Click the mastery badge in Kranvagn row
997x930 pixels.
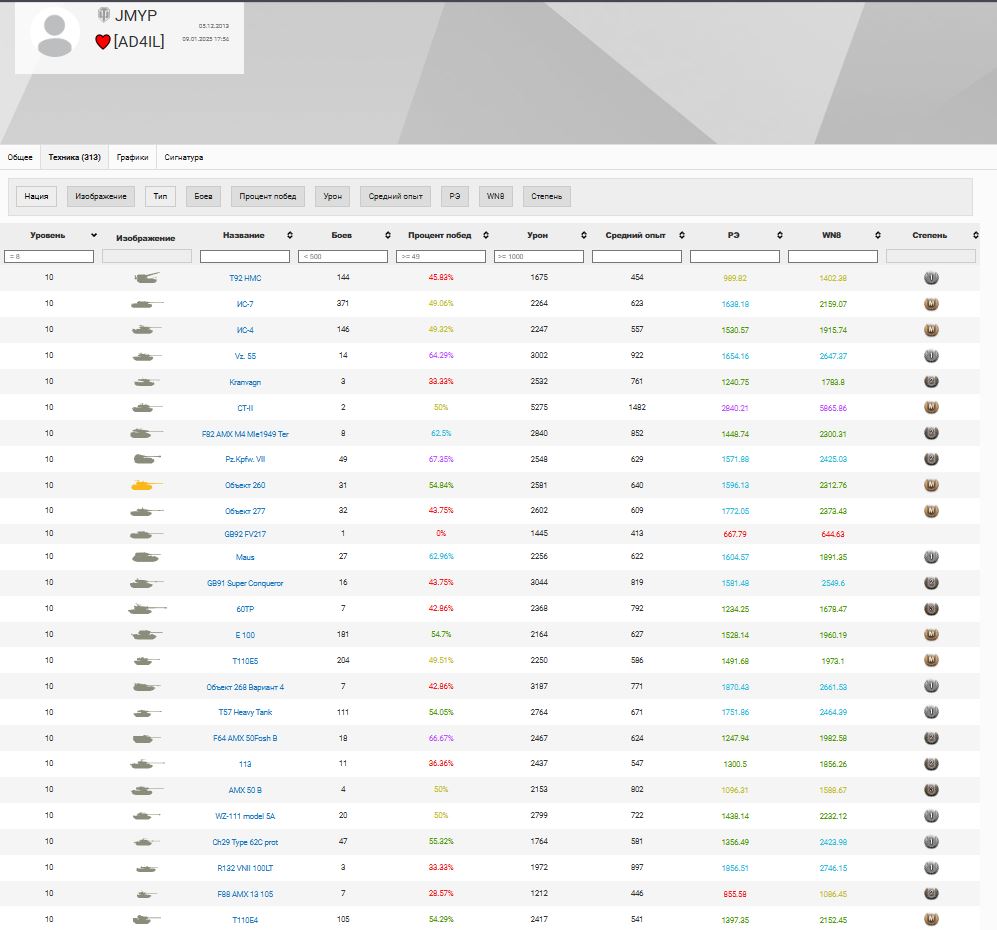coord(931,382)
